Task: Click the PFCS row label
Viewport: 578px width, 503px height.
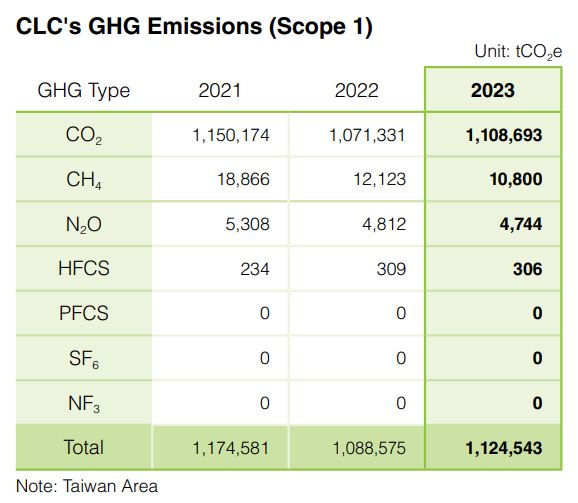Action: [84, 313]
